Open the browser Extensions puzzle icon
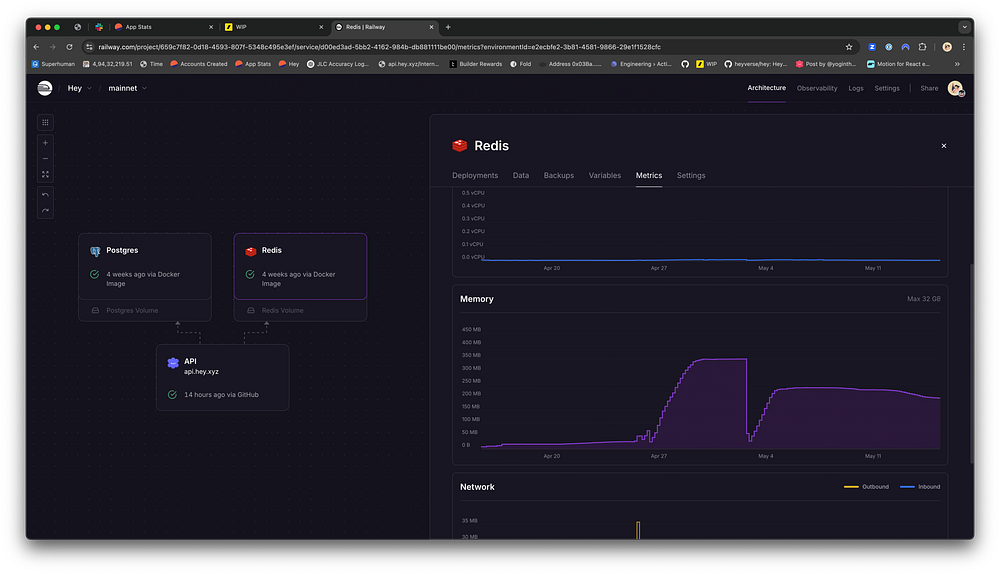The width and height of the screenshot is (1000, 574). pos(922,46)
